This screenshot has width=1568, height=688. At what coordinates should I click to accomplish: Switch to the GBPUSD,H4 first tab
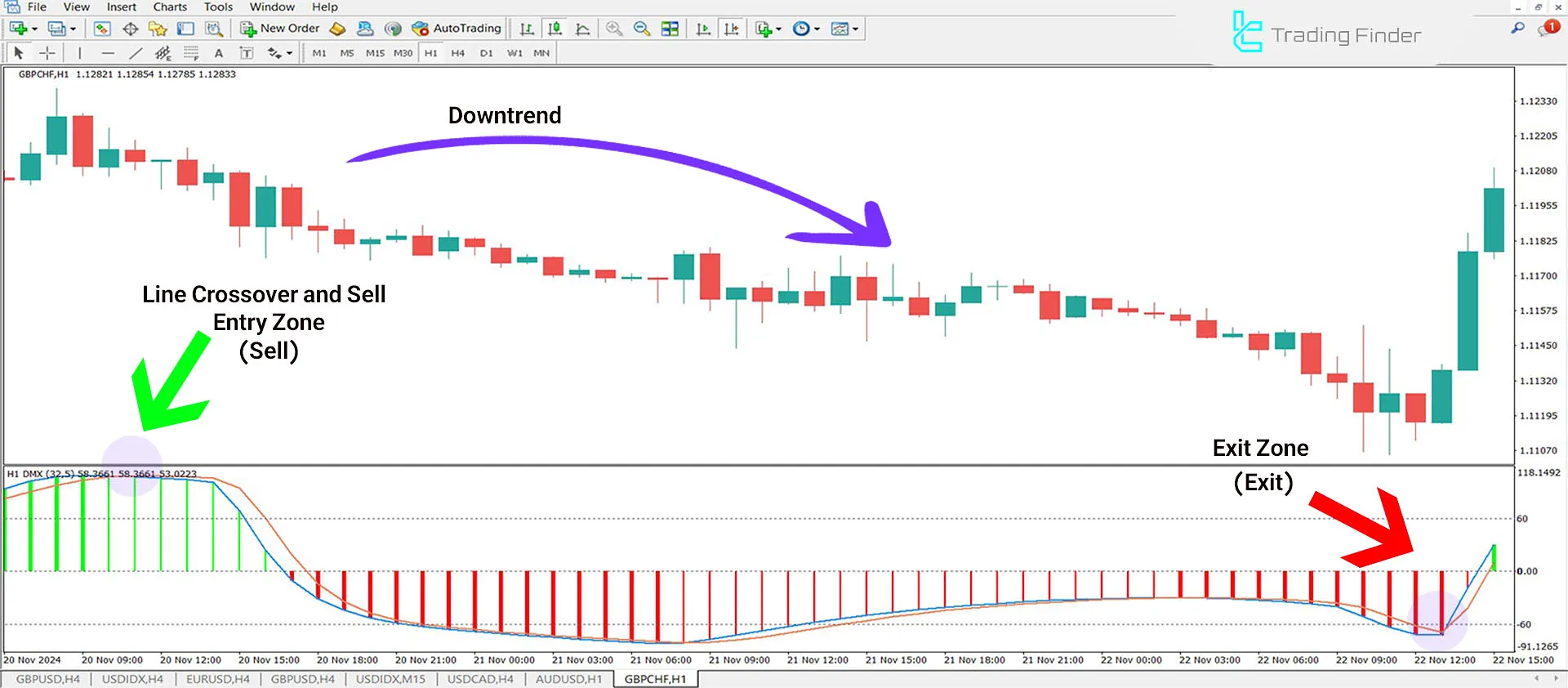point(47,679)
